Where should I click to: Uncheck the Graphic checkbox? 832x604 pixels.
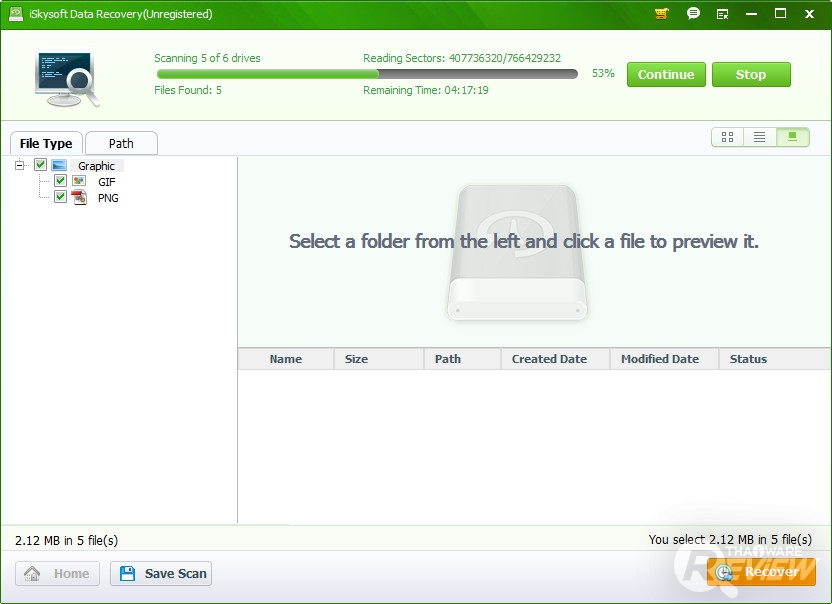pos(40,165)
